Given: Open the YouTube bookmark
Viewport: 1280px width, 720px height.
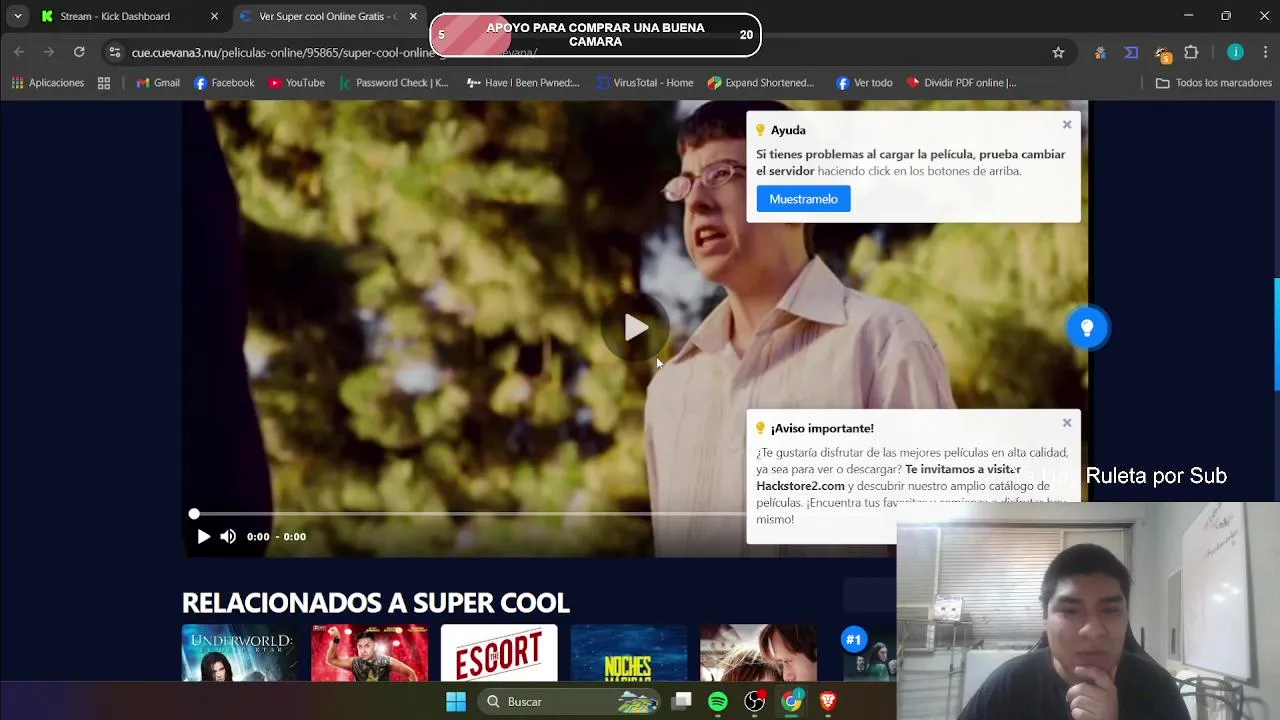Looking at the screenshot, I should pyautogui.click(x=296, y=83).
